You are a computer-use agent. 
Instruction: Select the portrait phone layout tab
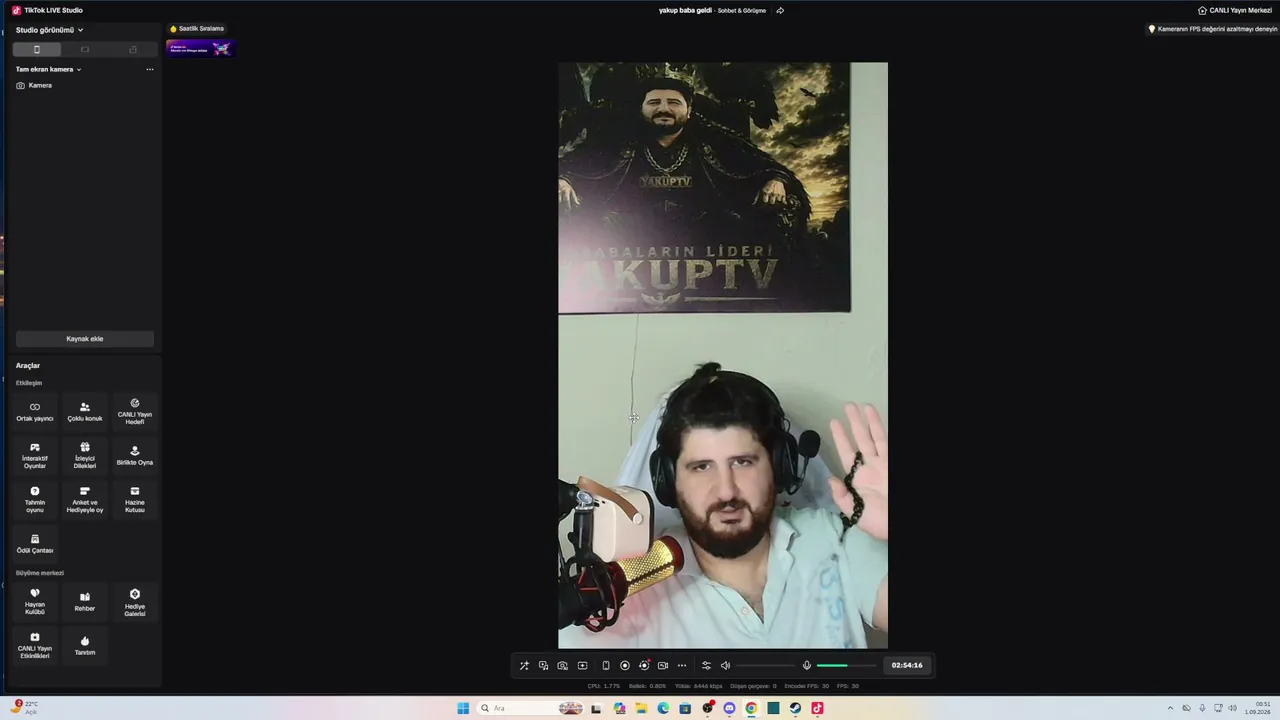pos(37,49)
